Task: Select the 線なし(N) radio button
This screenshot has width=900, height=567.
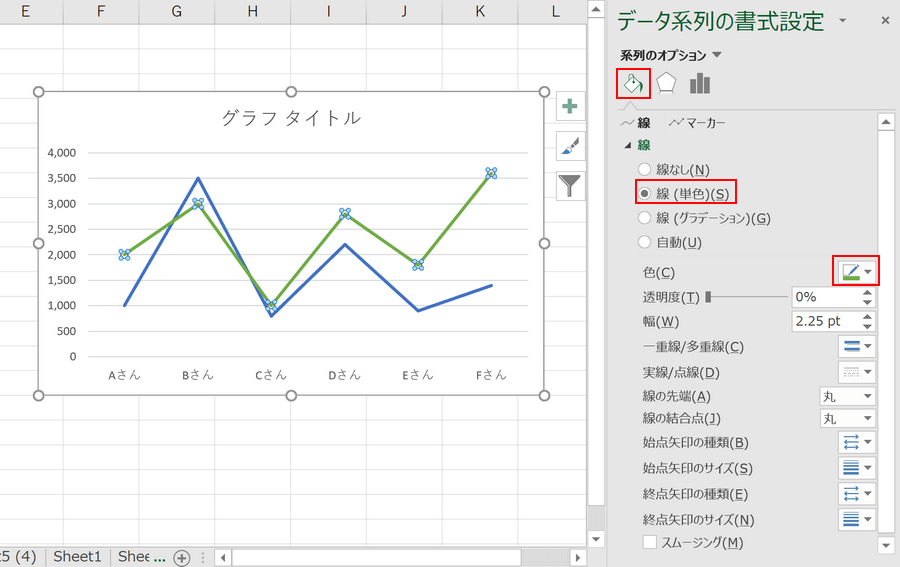Action: [x=645, y=169]
